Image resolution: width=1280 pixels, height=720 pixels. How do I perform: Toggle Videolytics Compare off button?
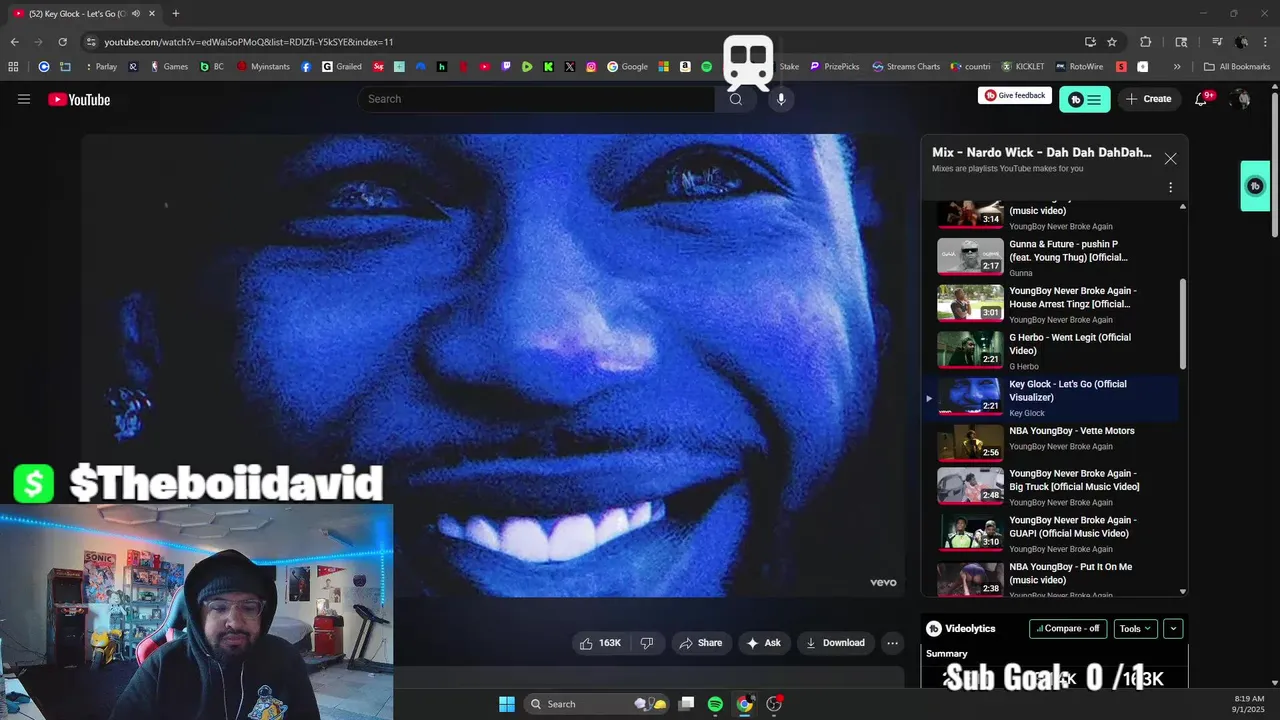tap(1068, 629)
